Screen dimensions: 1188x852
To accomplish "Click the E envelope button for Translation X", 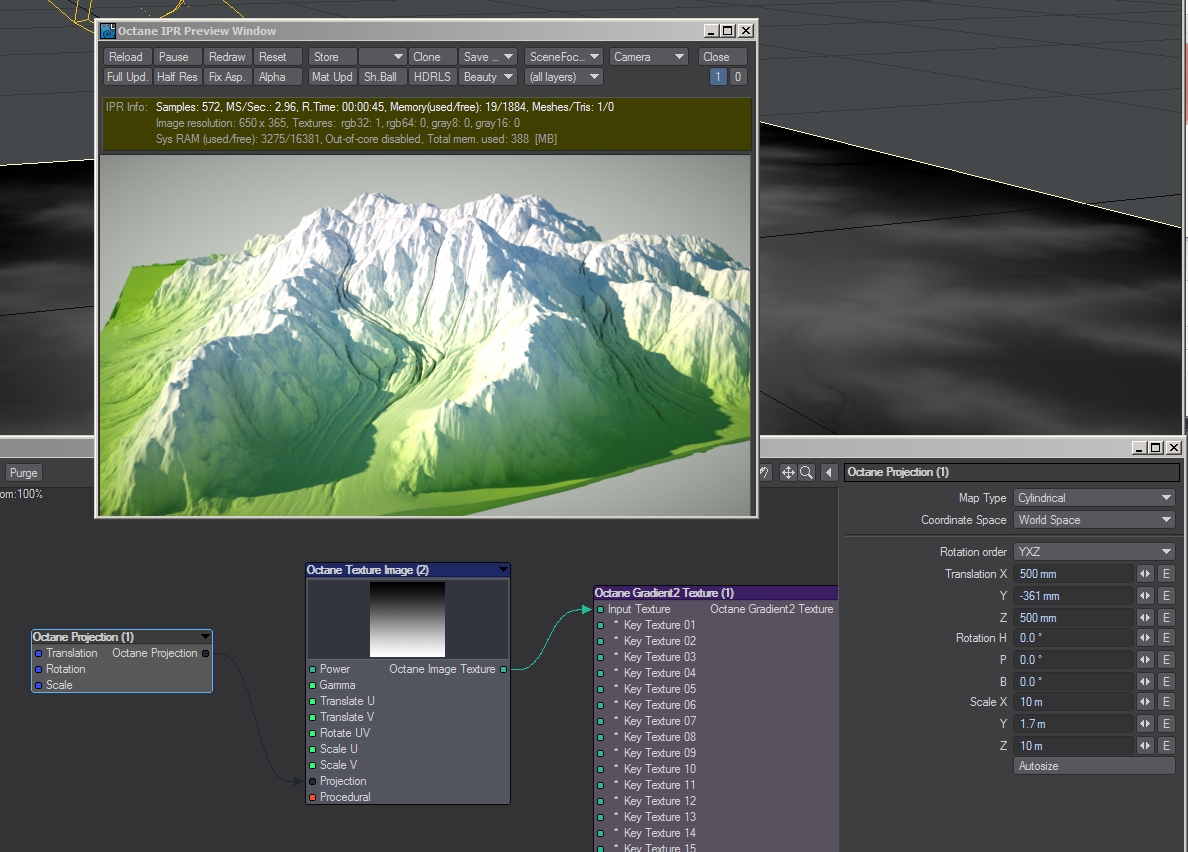I will pos(1165,574).
